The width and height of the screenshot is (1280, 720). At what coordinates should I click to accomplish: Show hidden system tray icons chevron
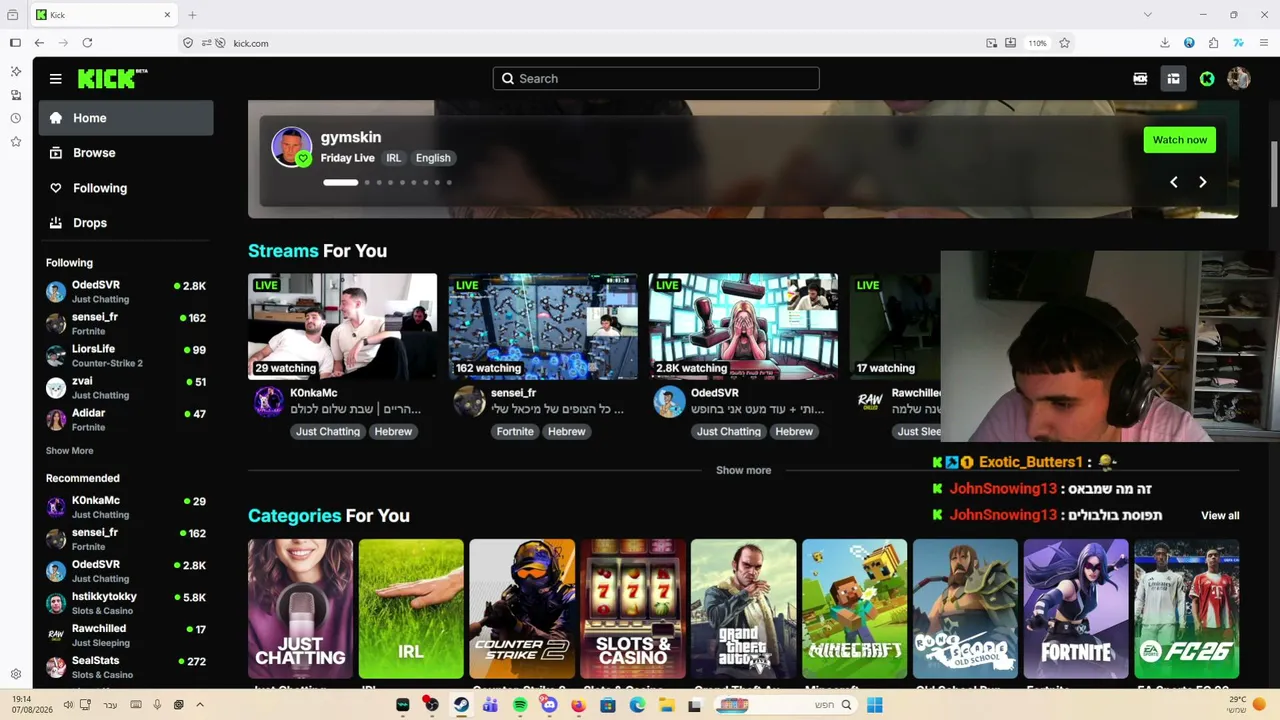click(x=200, y=705)
